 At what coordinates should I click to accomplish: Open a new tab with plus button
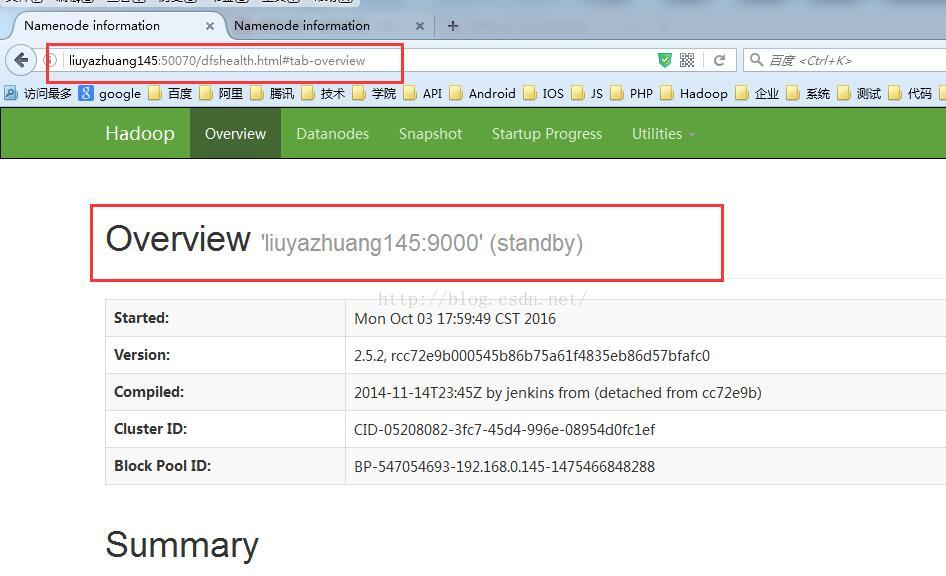click(452, 26)
